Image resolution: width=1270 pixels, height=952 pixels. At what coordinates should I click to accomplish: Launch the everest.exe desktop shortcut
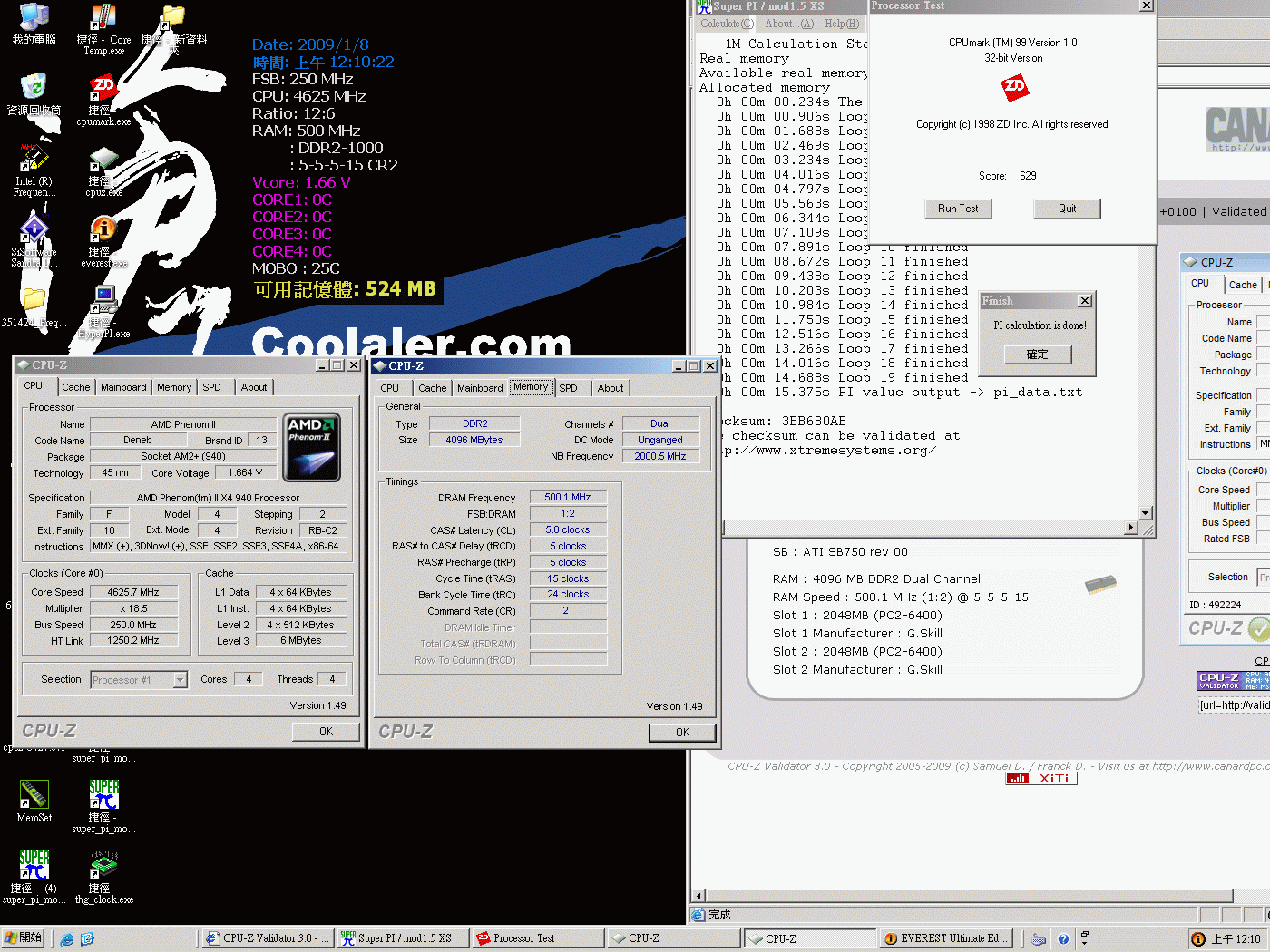click(x=103, y=242)
